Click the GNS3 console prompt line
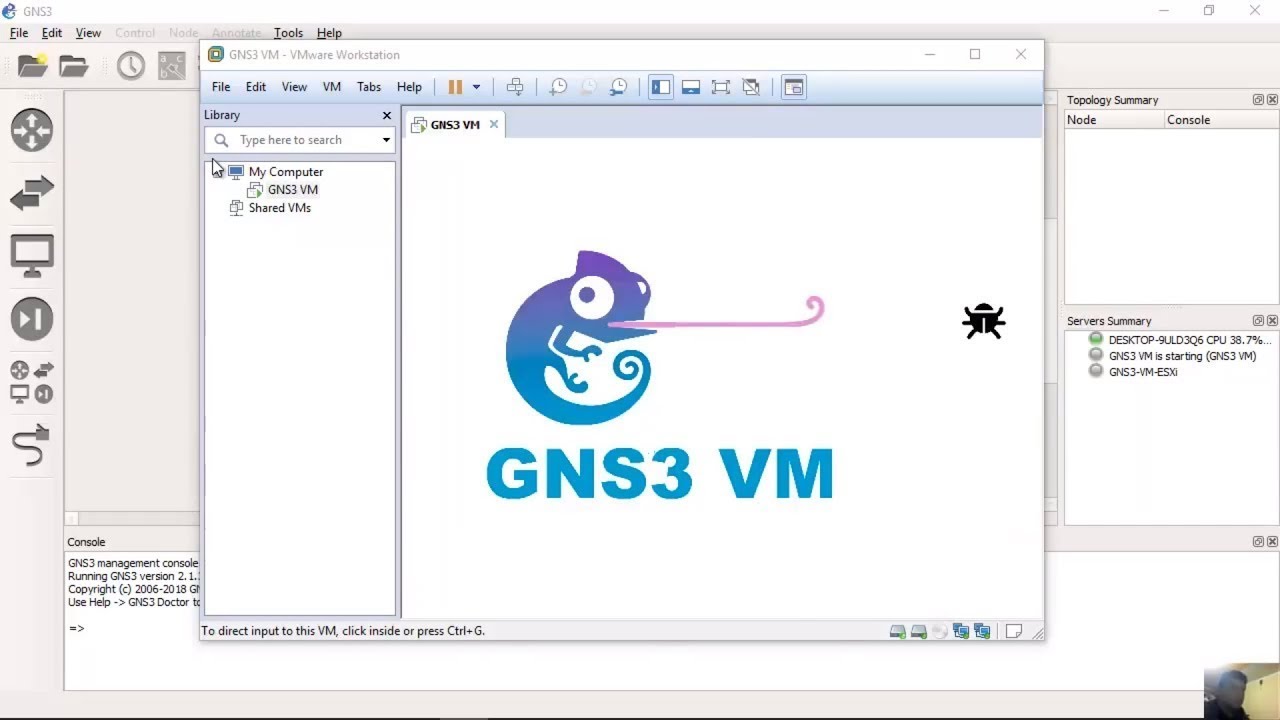 click(77, 629)
